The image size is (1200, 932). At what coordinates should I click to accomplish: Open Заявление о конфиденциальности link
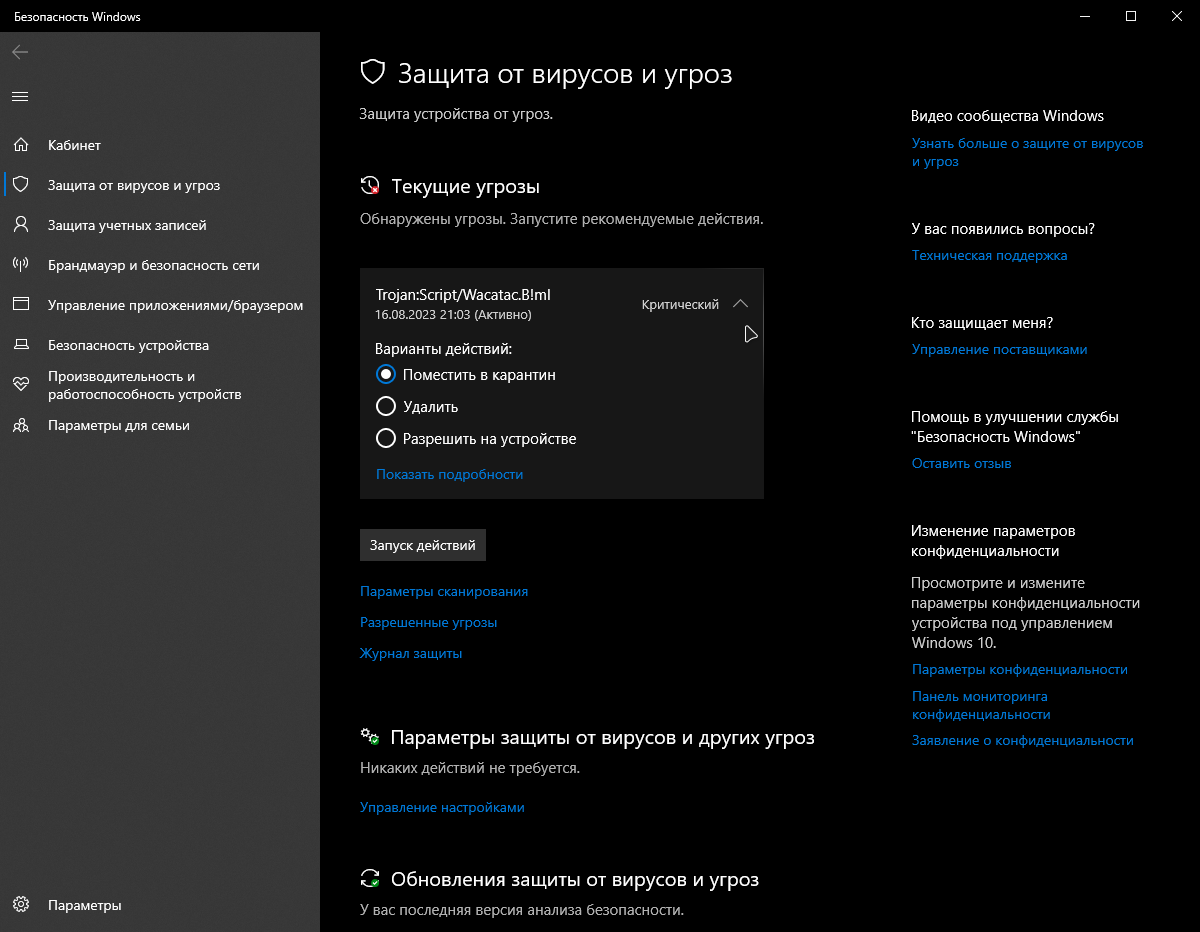pos(1023,740)
